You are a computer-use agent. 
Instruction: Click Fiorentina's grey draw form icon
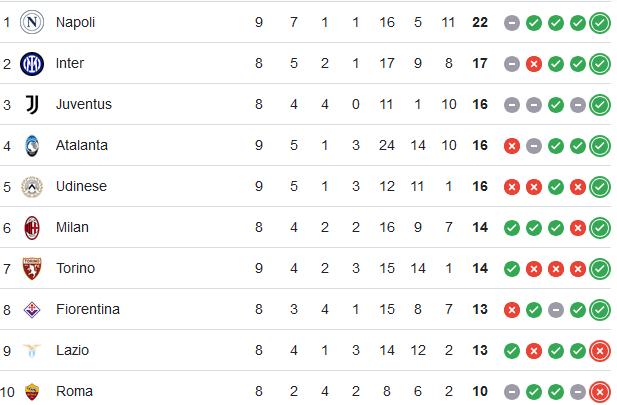point(556,310)
